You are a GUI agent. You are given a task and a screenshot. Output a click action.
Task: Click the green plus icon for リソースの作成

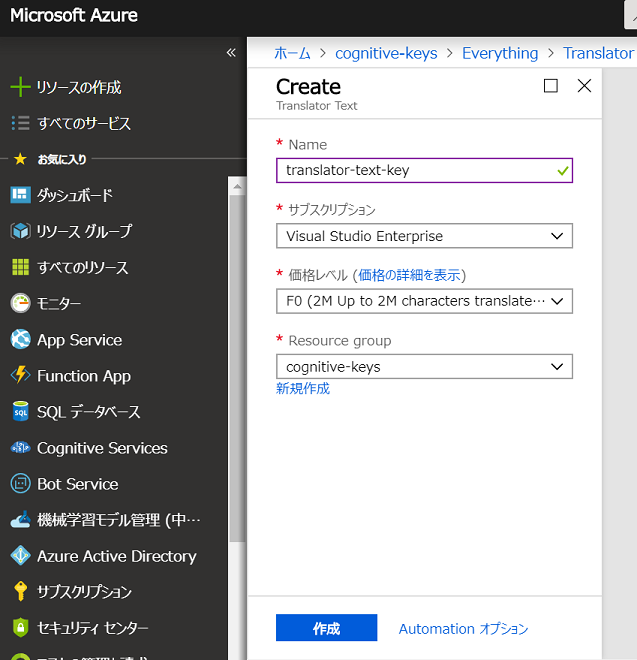(x=20, y=87)
